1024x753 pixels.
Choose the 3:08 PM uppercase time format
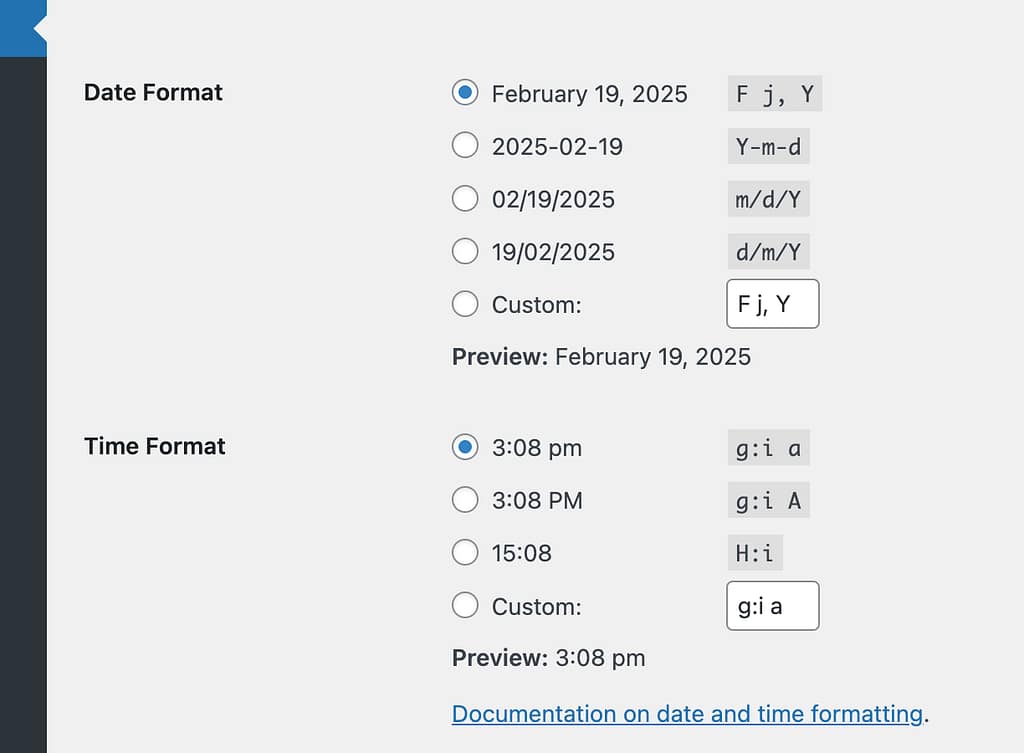click(465, 500)
